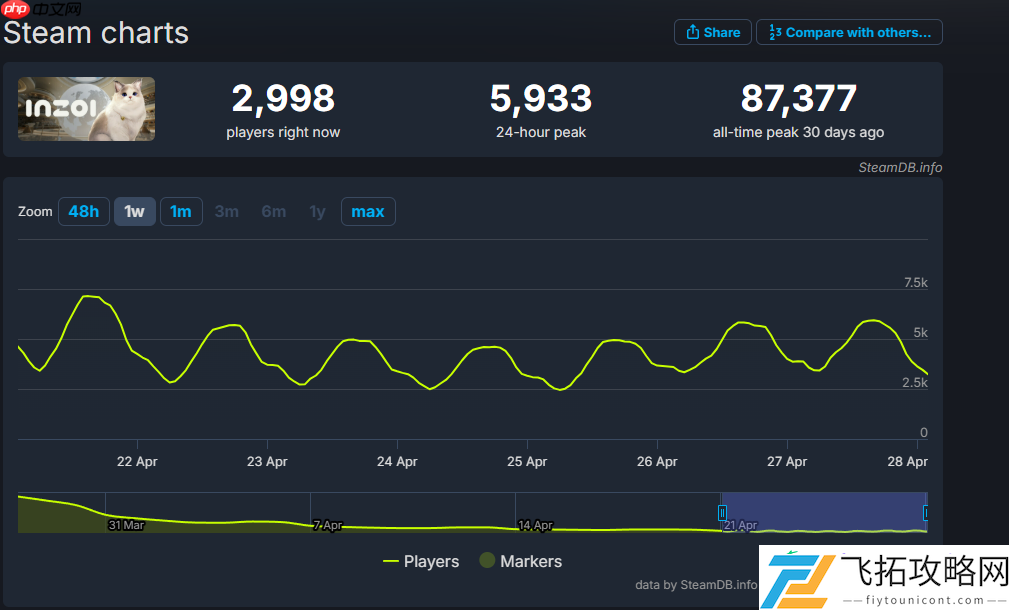Click the Share button
Image resolution: width=1009 pixels, height=610 pixels.
click(x=712, y=32)
